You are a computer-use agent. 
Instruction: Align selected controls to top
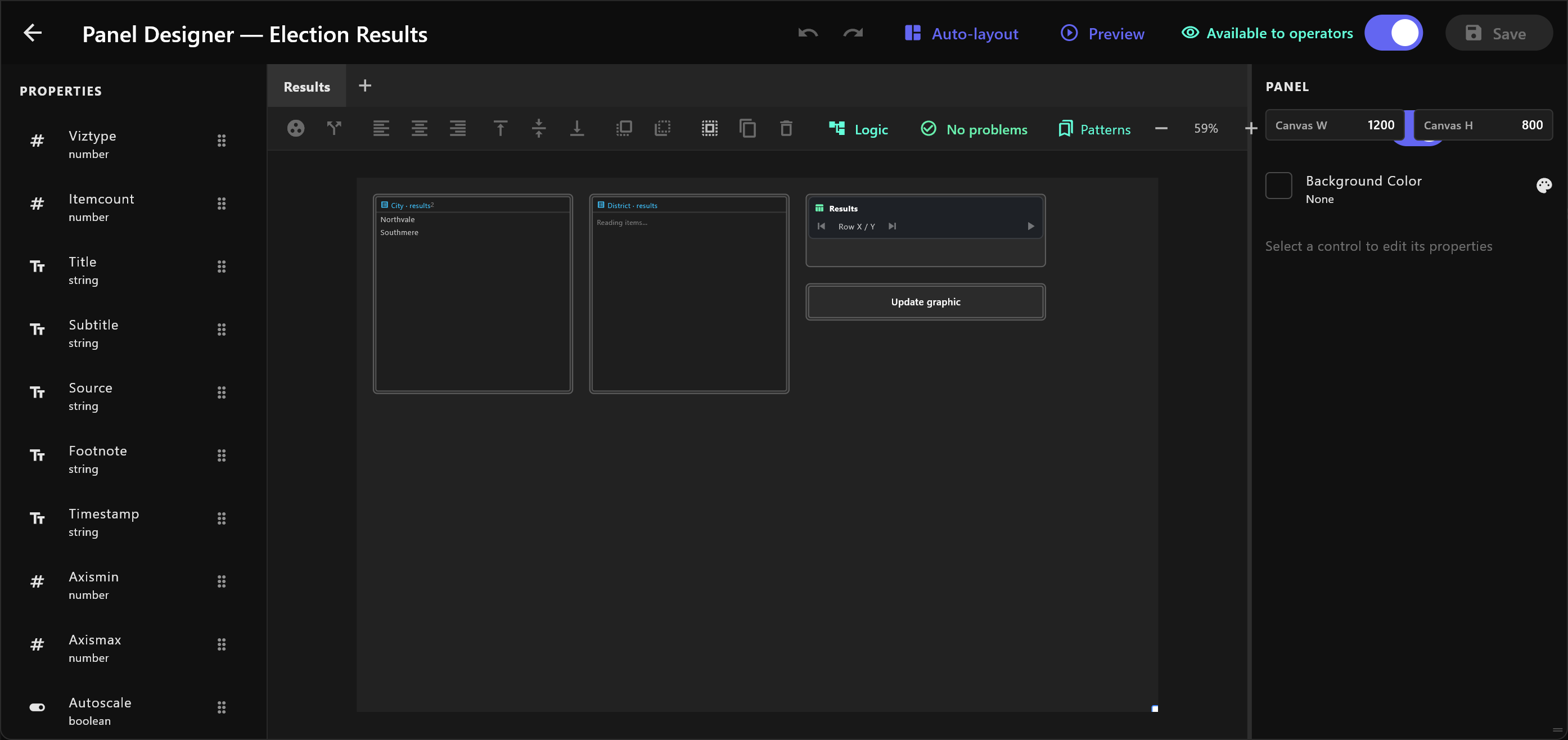pos(501,128)
